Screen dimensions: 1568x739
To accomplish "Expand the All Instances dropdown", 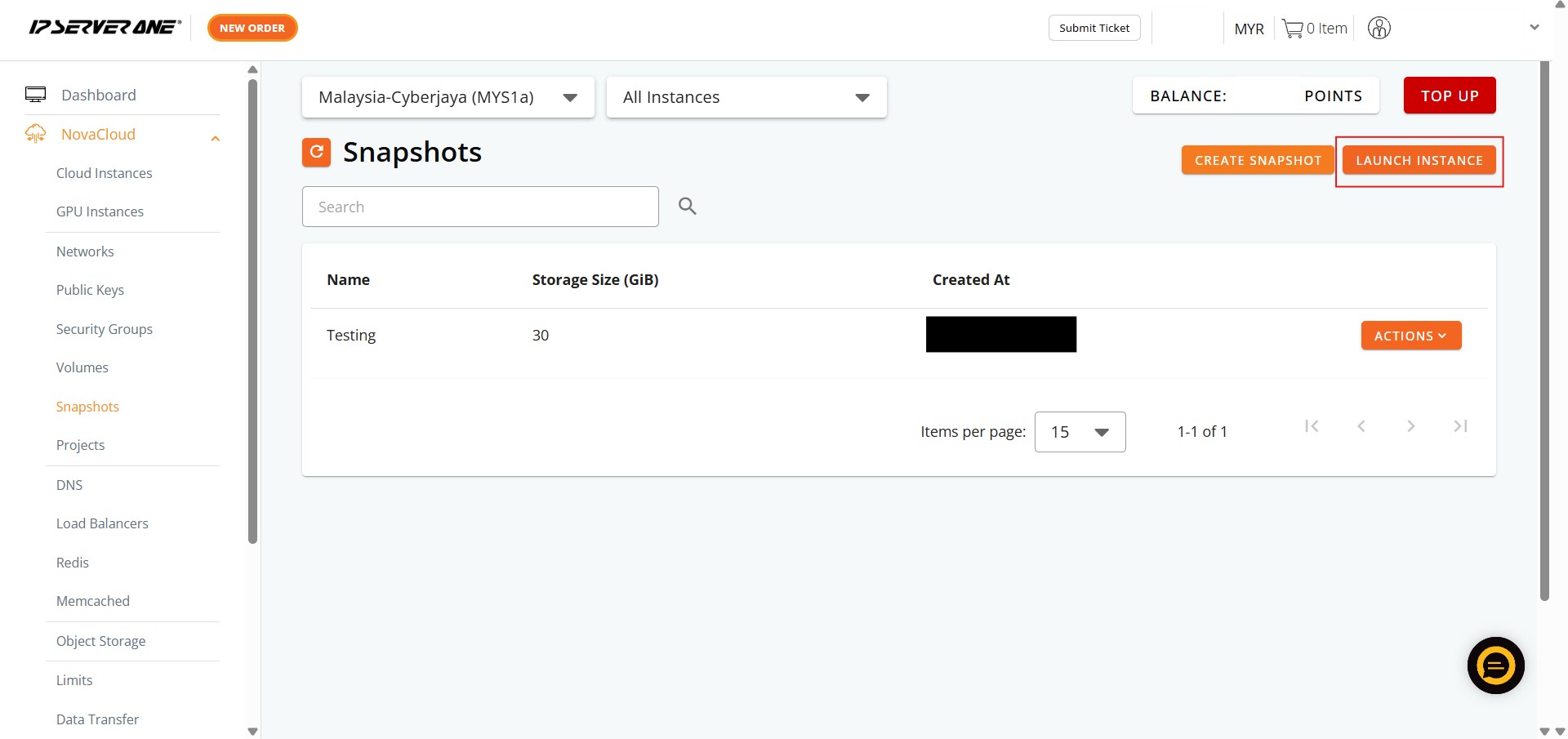I will [x=746, y=97].
